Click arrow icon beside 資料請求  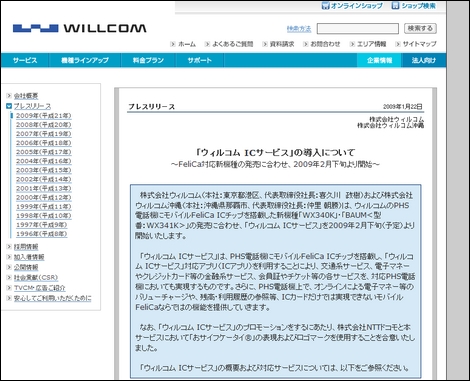pyautogui.click(x=265, y=44)
